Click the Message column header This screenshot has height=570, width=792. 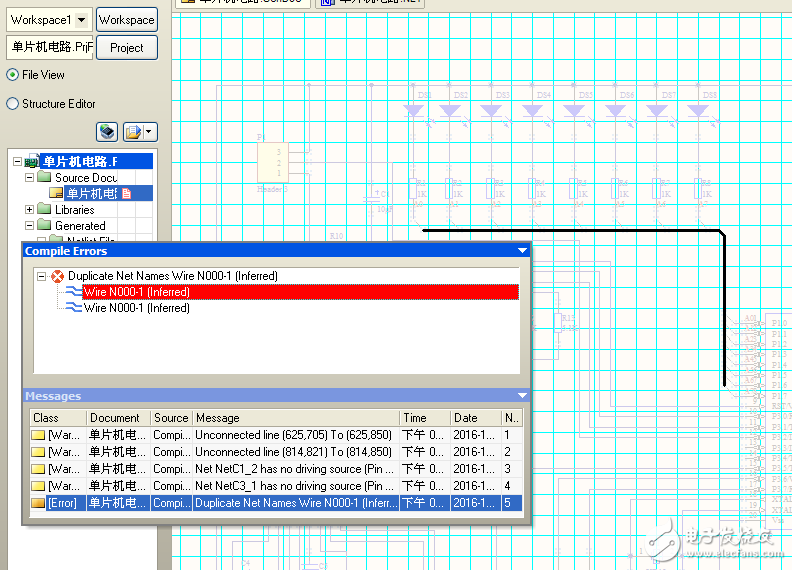(296, 418)
